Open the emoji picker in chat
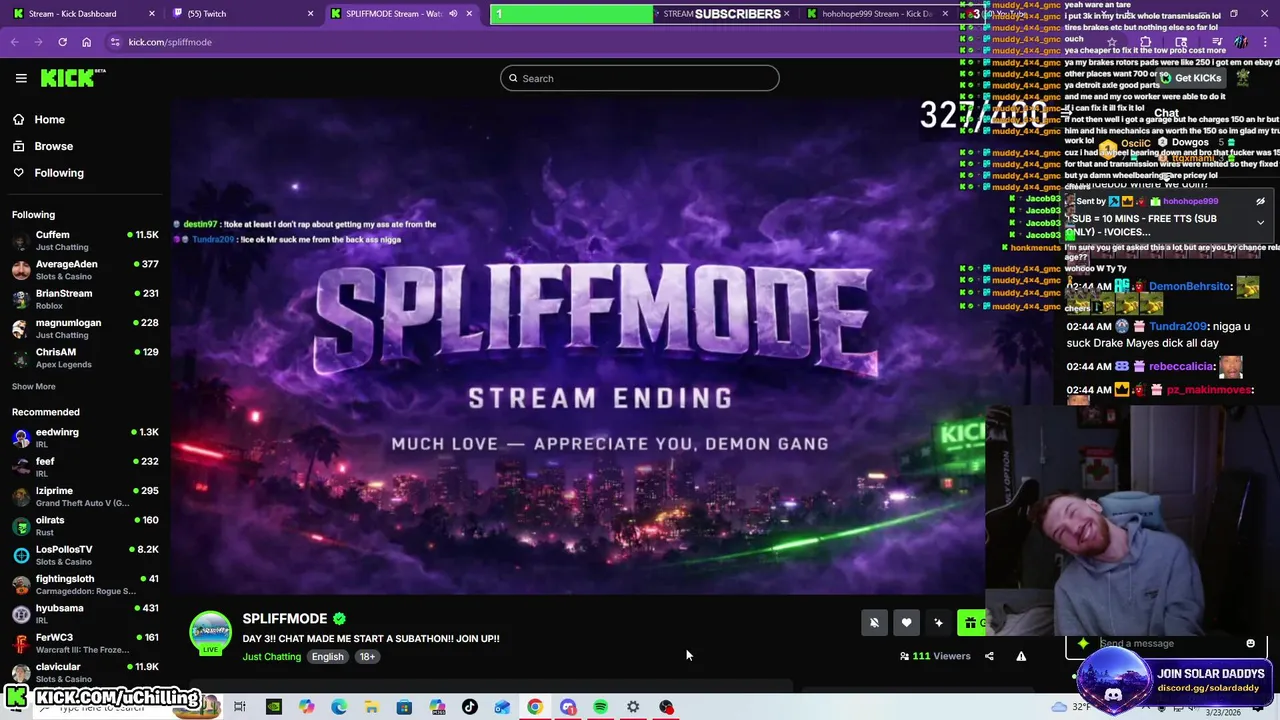The height and width of the screenshot is (720, 1280). click(1250, 644)
